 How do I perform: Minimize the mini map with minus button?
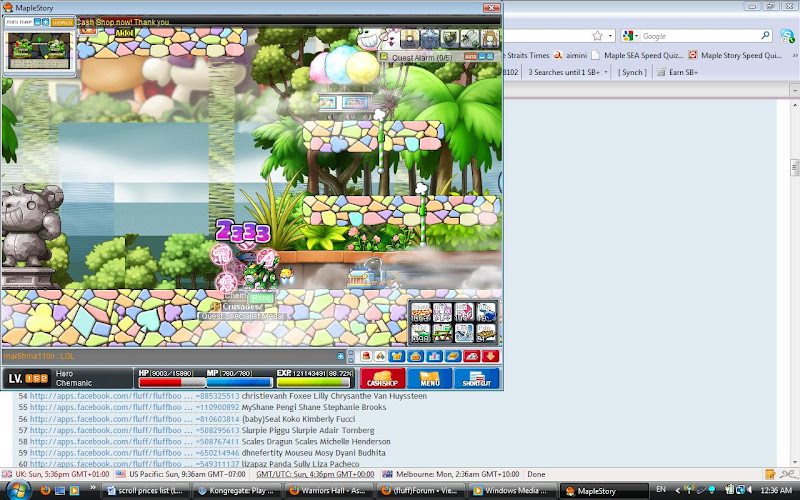tap(38, 22)
